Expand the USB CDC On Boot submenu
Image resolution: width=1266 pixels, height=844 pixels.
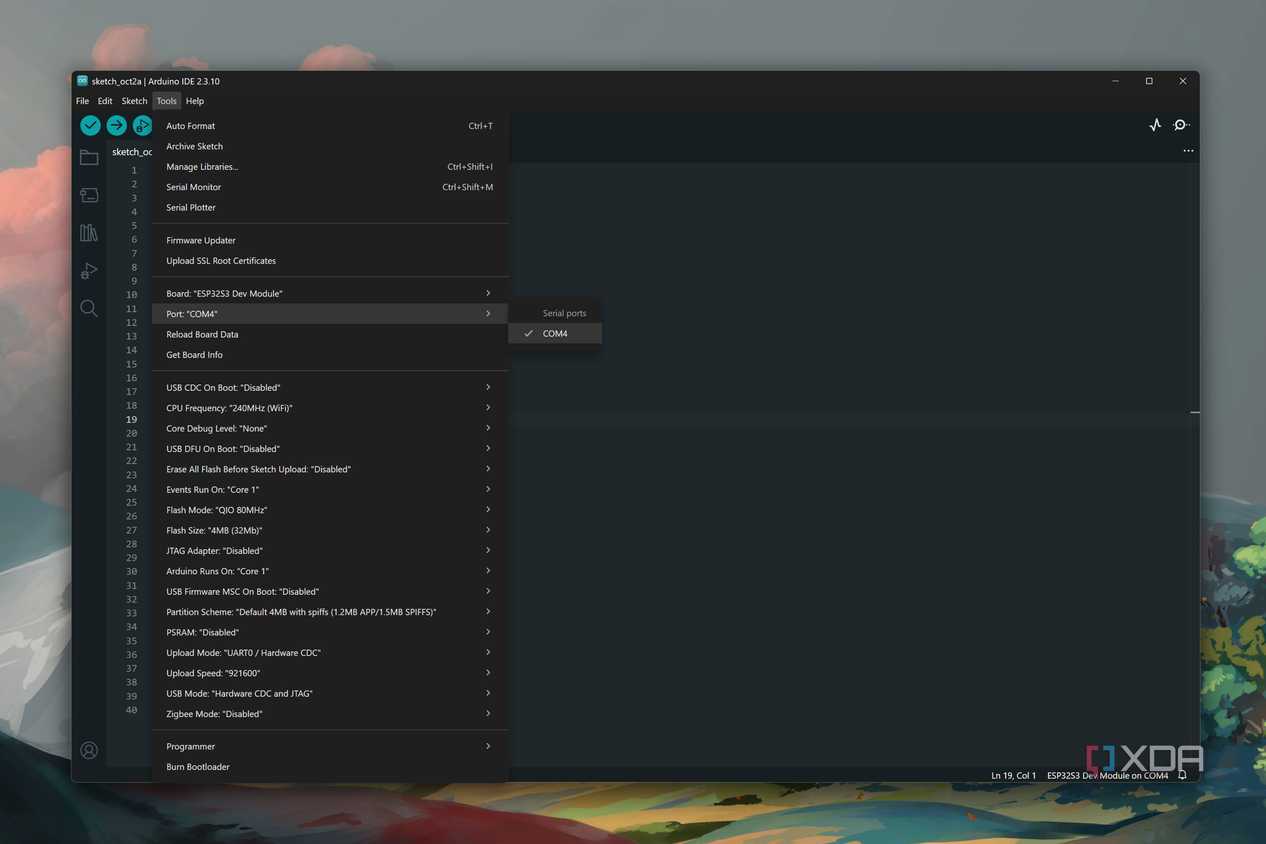pos(330,388)
